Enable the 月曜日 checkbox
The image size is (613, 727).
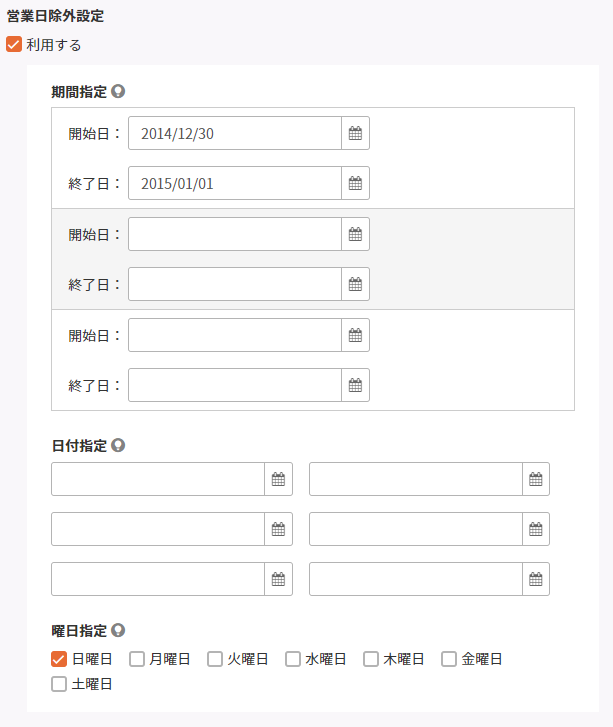[137, 659]
